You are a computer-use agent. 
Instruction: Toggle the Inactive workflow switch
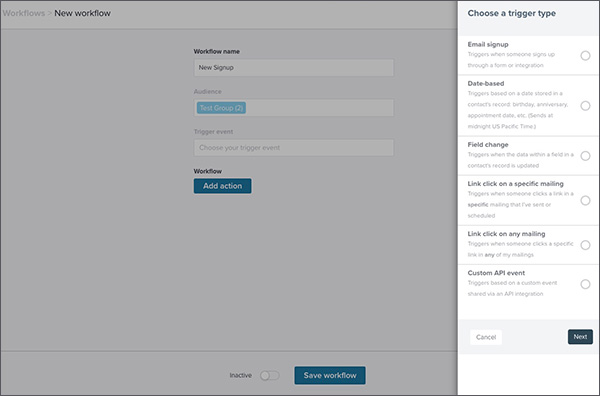(269, 376)
